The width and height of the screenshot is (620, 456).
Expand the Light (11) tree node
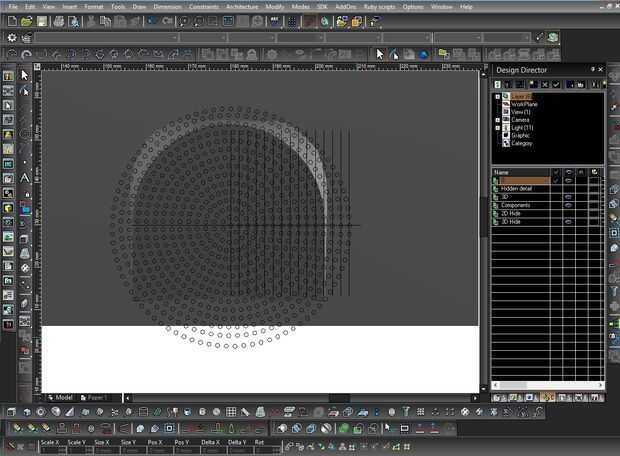pos(497,127)
